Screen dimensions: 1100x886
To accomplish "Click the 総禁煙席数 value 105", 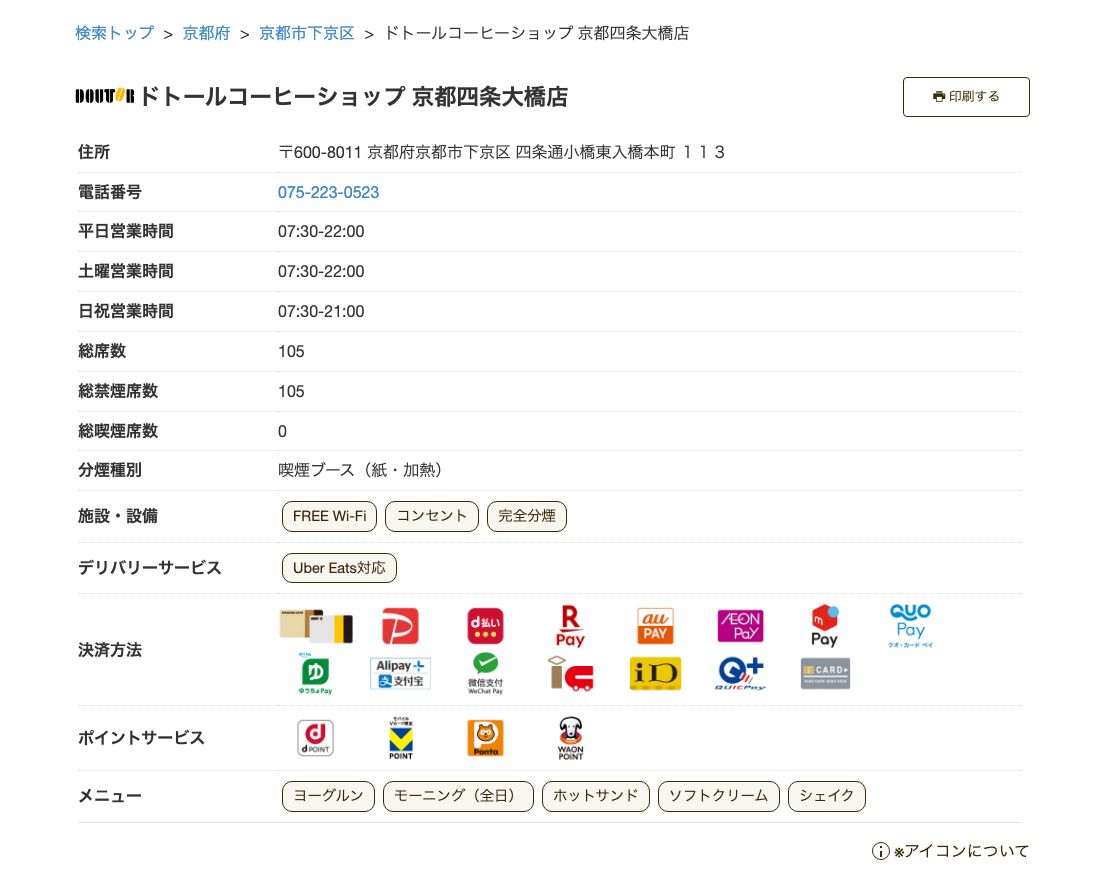I will point(291,391).
